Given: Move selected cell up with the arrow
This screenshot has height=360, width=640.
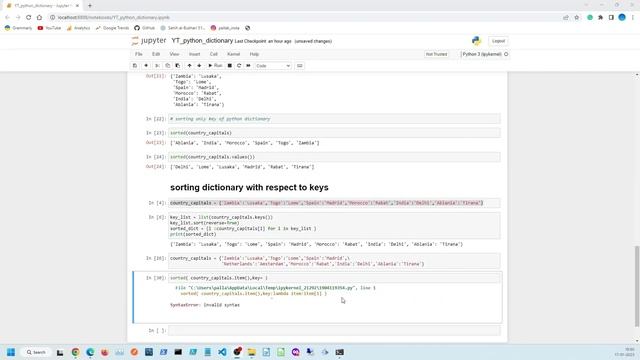Looking at the screenshot, I should pyautogui.click(x=189, y=66).
